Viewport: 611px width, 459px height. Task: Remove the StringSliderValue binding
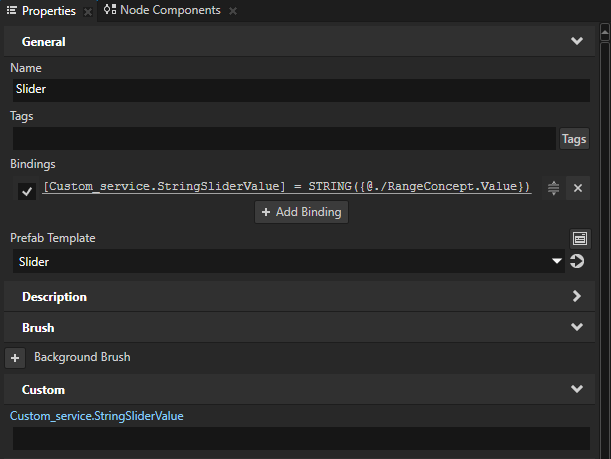point(578,188)
